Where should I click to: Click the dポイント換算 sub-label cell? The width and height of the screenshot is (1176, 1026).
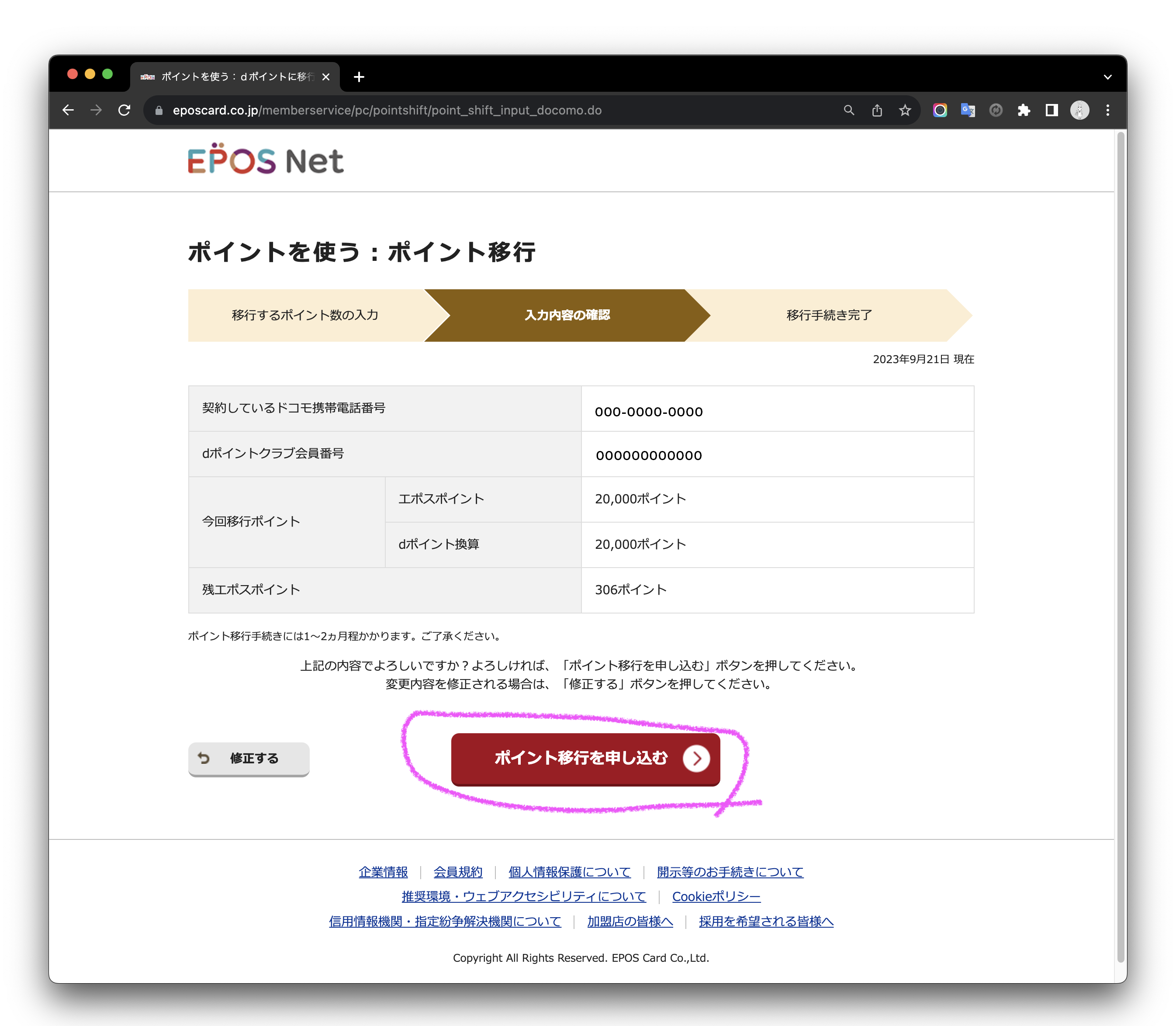[x=483, y=544]
